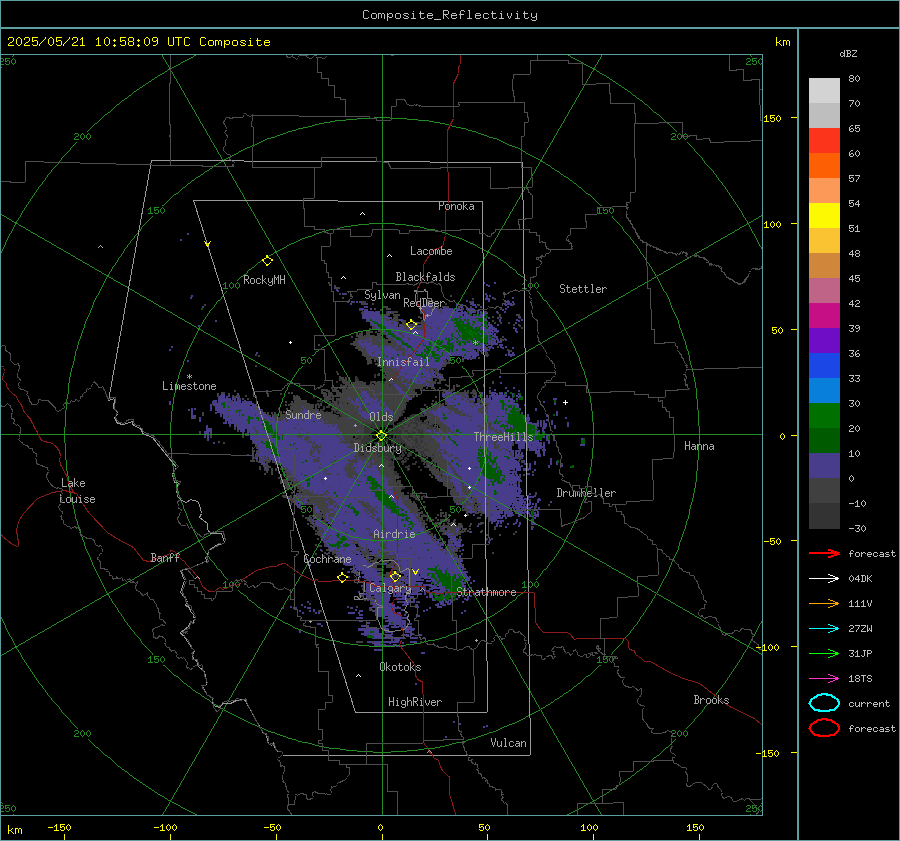Image resolution: width=900 pixels, height=841 pixels.
Task: Click the Lake Louise label
Action: [77, 491]
